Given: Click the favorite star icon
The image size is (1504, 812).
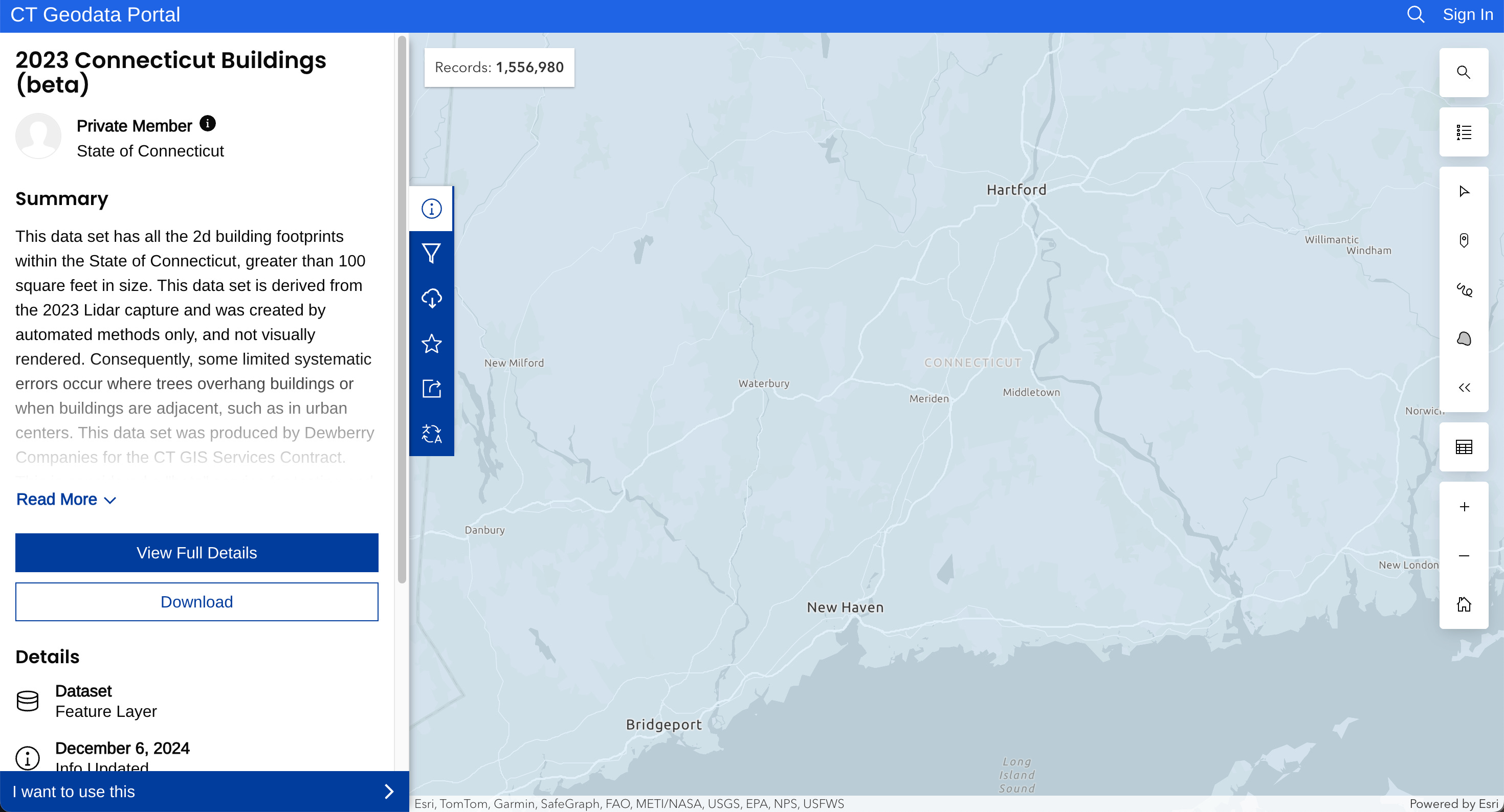Looking at the screenshot, I should click(x=431, y=343).
